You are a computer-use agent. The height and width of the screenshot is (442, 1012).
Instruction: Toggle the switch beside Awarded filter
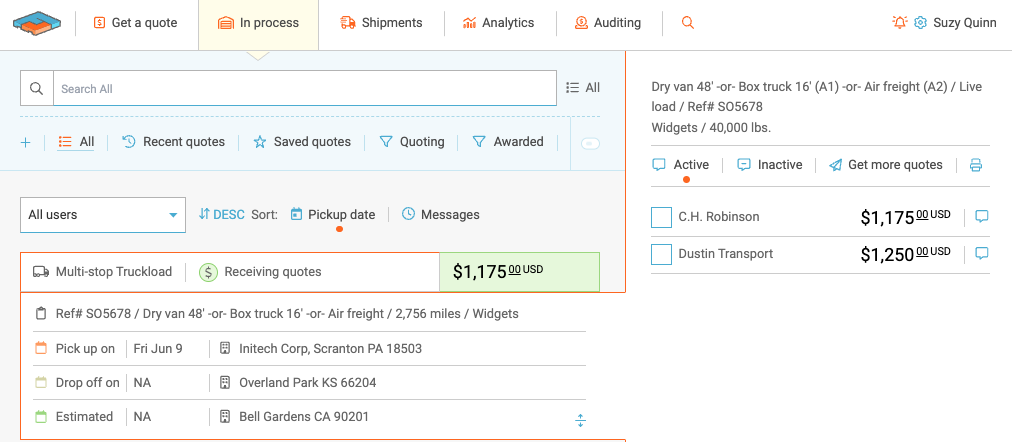point(590,143)
